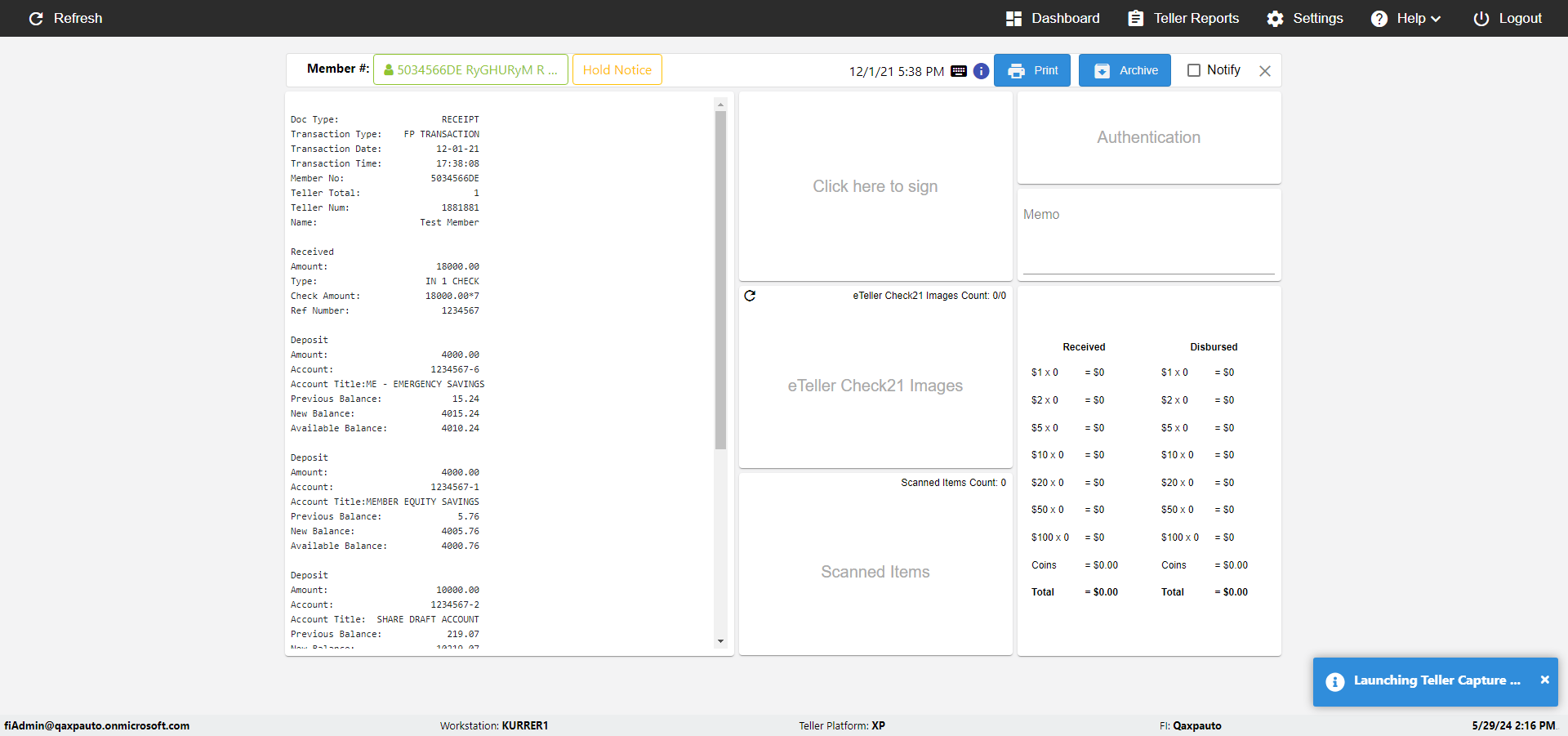Click the keyboard icon beside the timestamp
This screenshot has width=1568, height=736.
[x=959, y=71]
